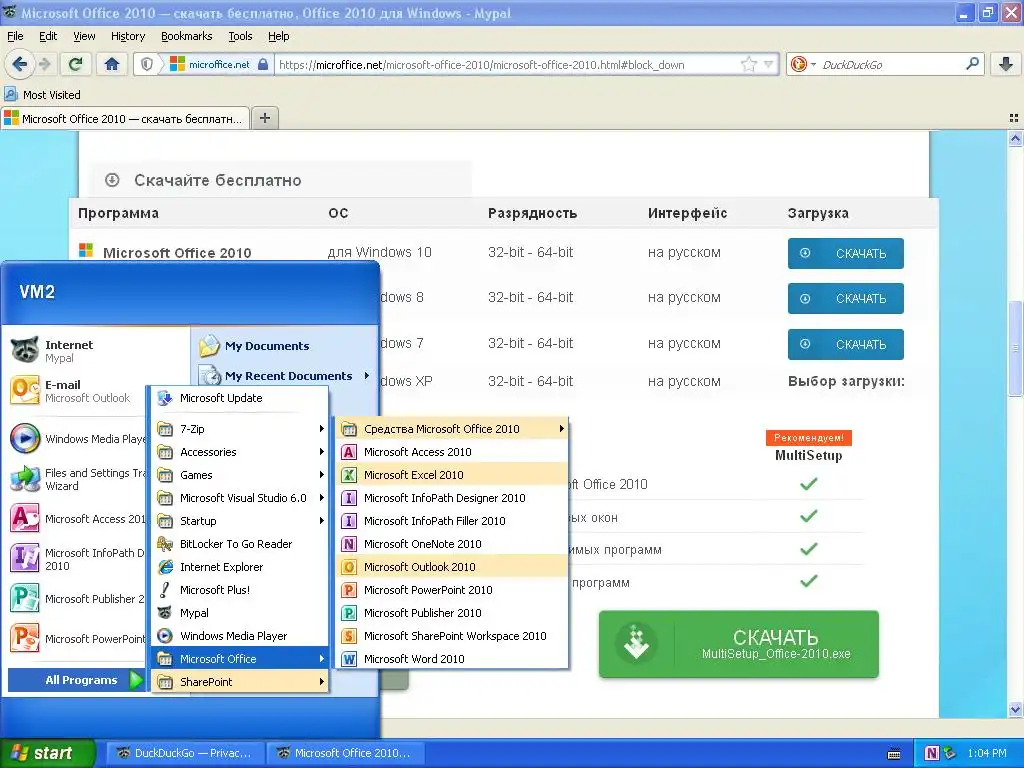
Task: Reload the current page
Action: pos(76,64)
